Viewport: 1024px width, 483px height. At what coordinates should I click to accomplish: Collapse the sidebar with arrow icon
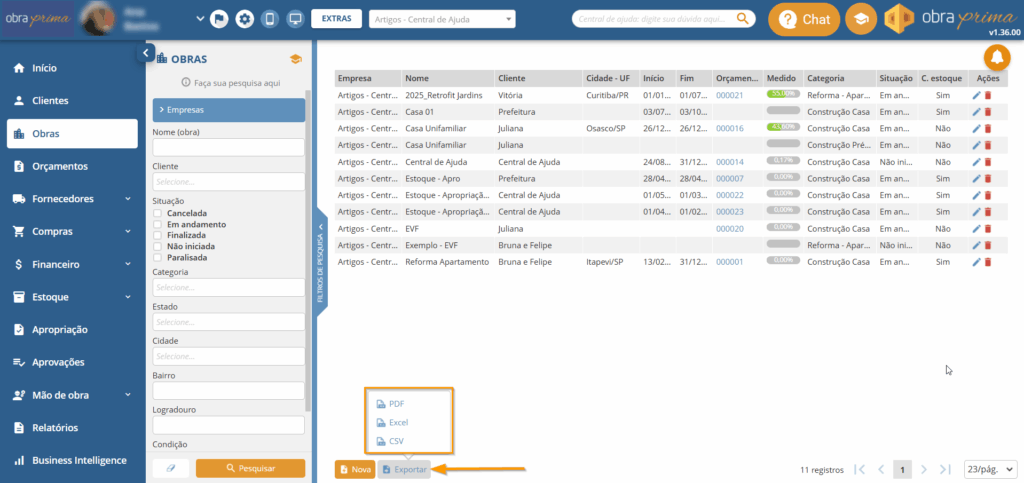146,54
